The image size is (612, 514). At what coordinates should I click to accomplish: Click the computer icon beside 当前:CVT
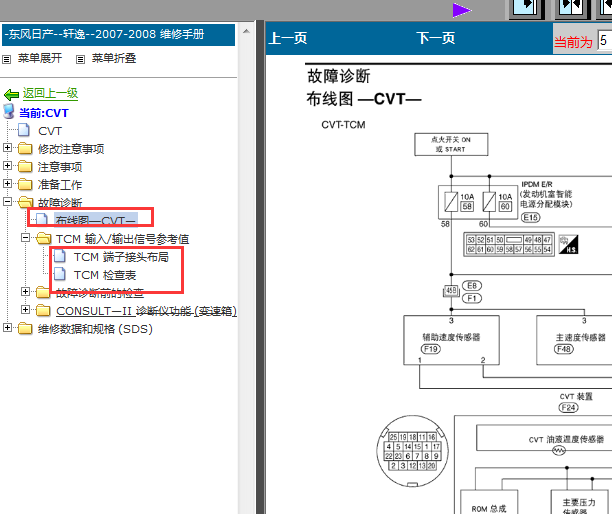coord(9,112)
